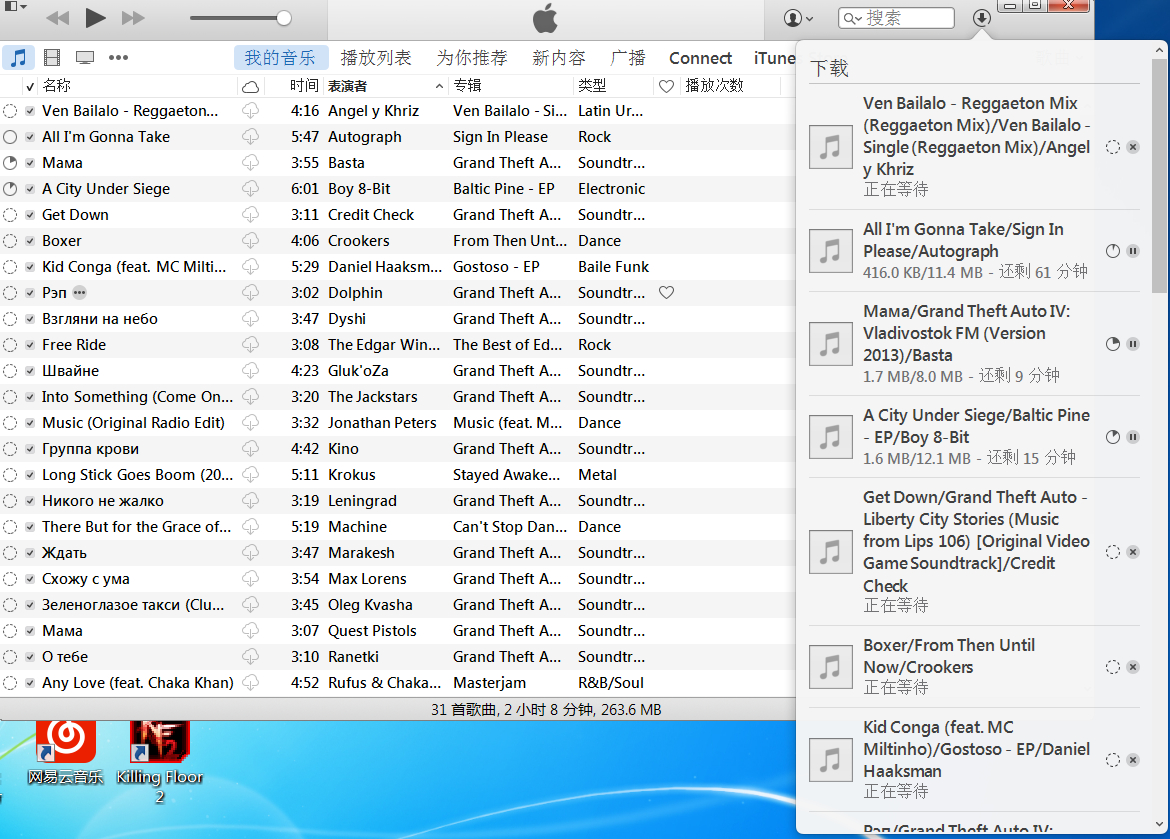Toggle the checkbox for Any Love song
This screenshot has width=1170, height=839.
(30, 683)
